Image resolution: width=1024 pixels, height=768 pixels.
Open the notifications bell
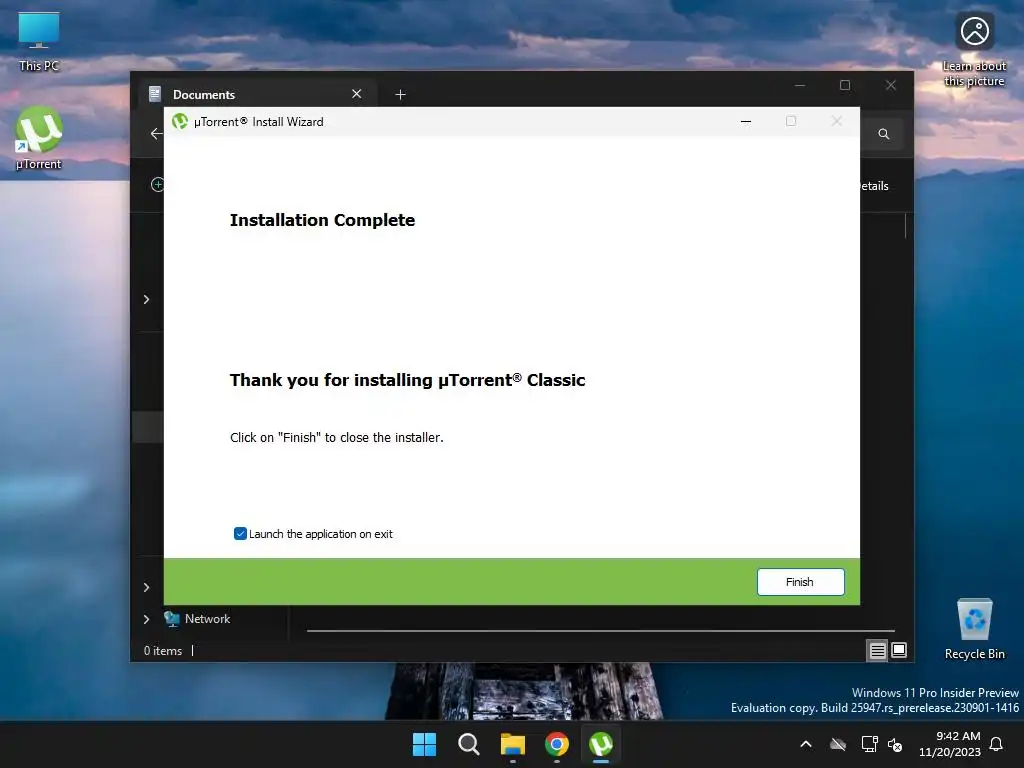click(996, 744)
